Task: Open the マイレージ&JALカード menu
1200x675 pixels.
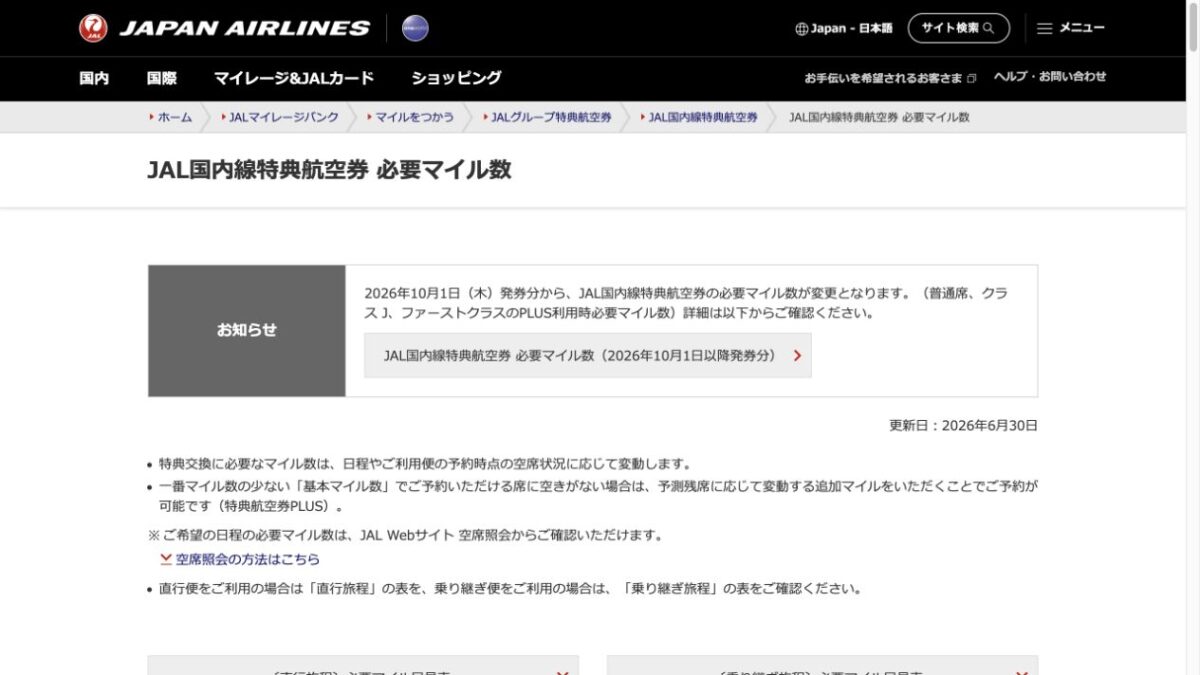Action: click(293, 78)
